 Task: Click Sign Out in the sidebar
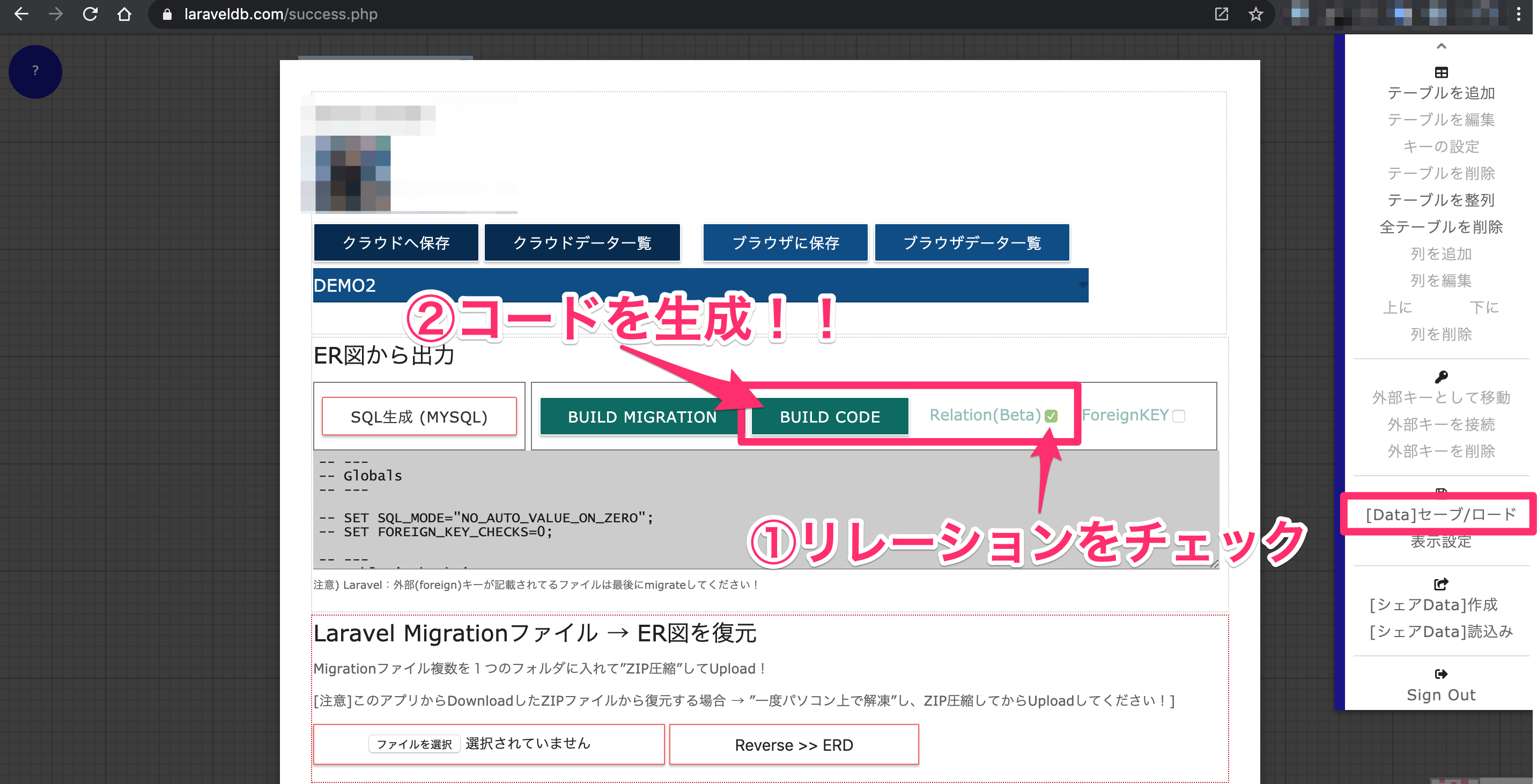1441,695
